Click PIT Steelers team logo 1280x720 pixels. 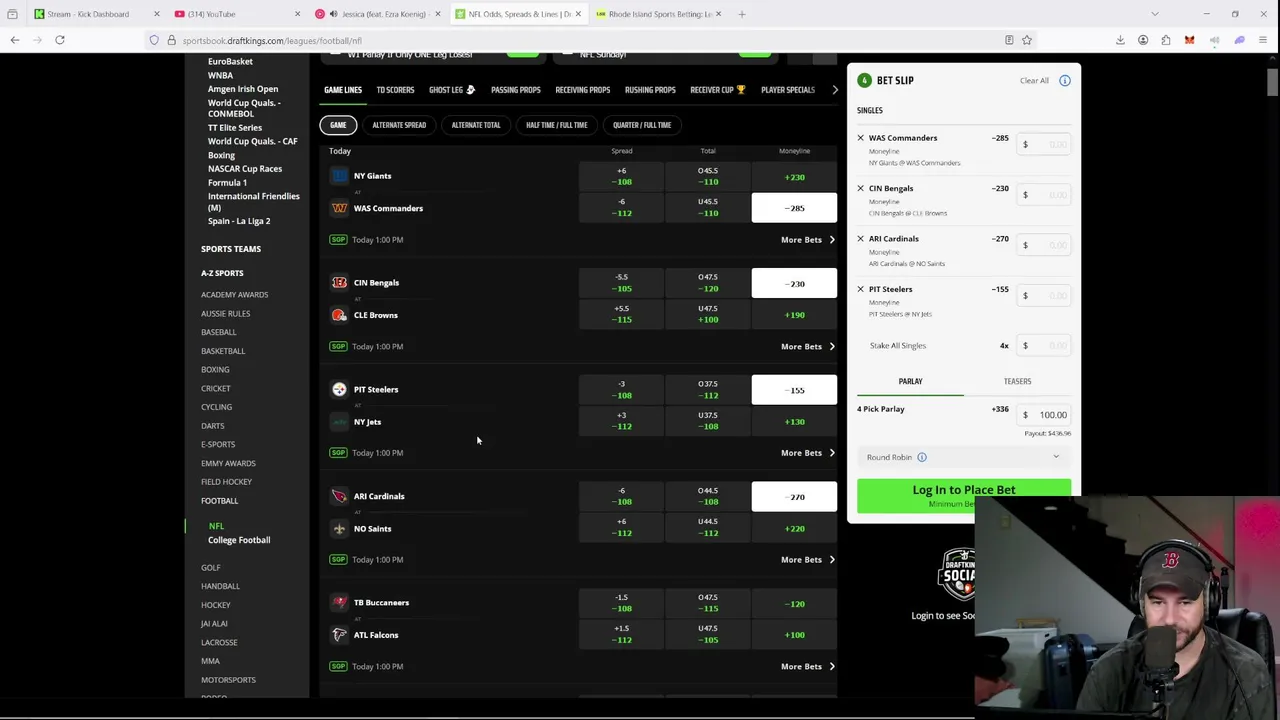[339, 389]
